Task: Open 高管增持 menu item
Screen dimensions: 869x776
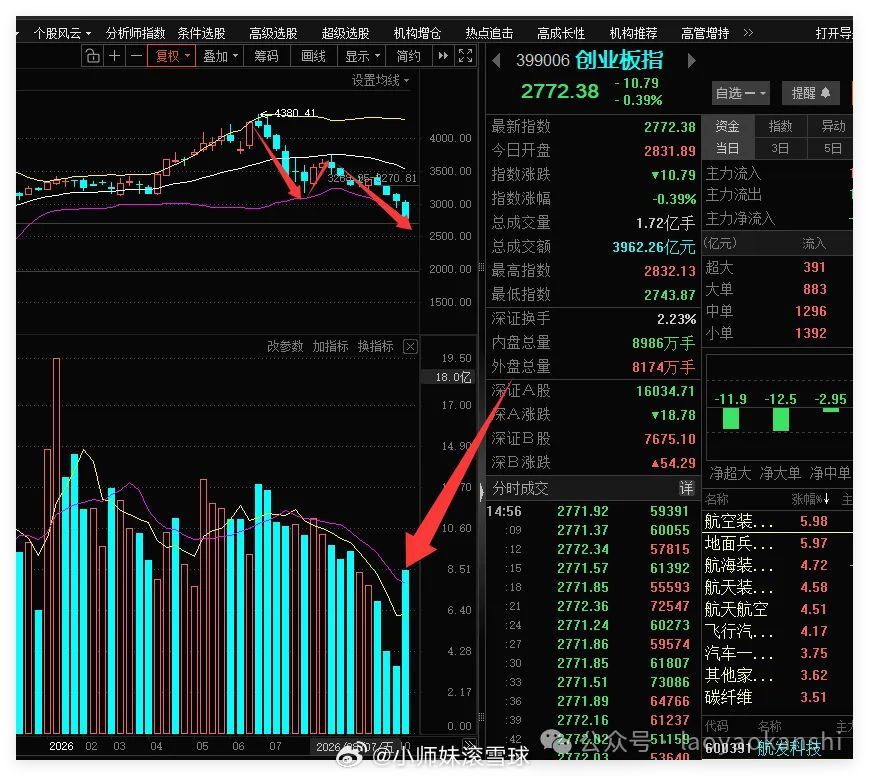Action: coord(705,33)
